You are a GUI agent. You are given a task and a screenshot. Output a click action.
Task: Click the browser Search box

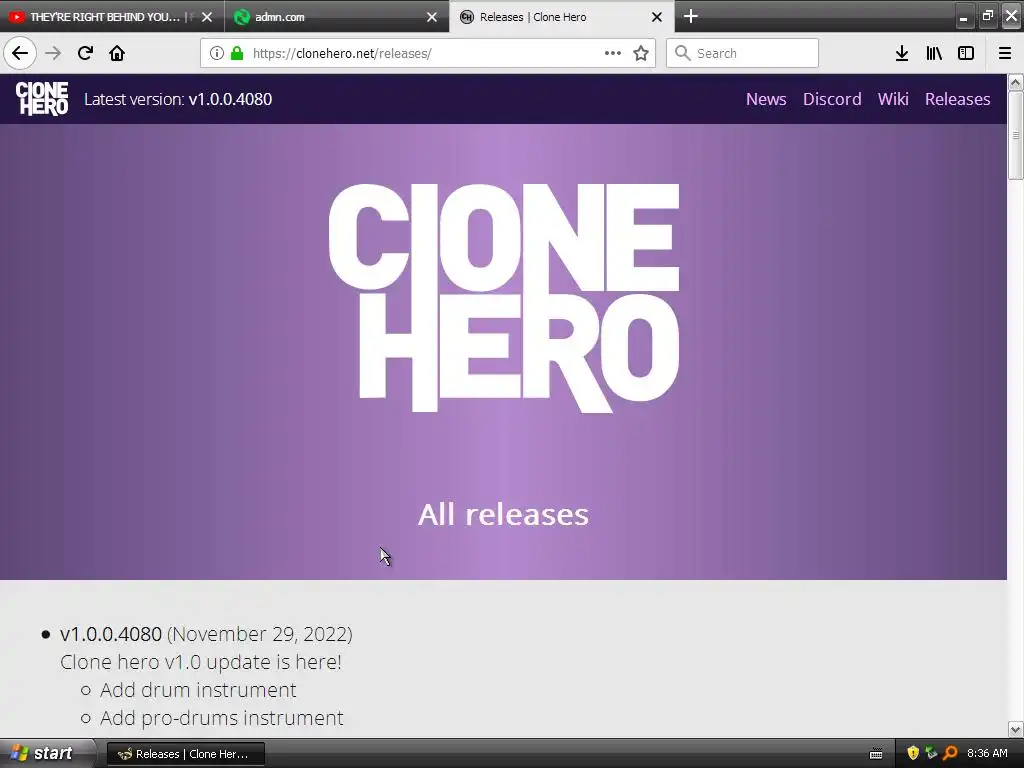[x=743, y=53]
